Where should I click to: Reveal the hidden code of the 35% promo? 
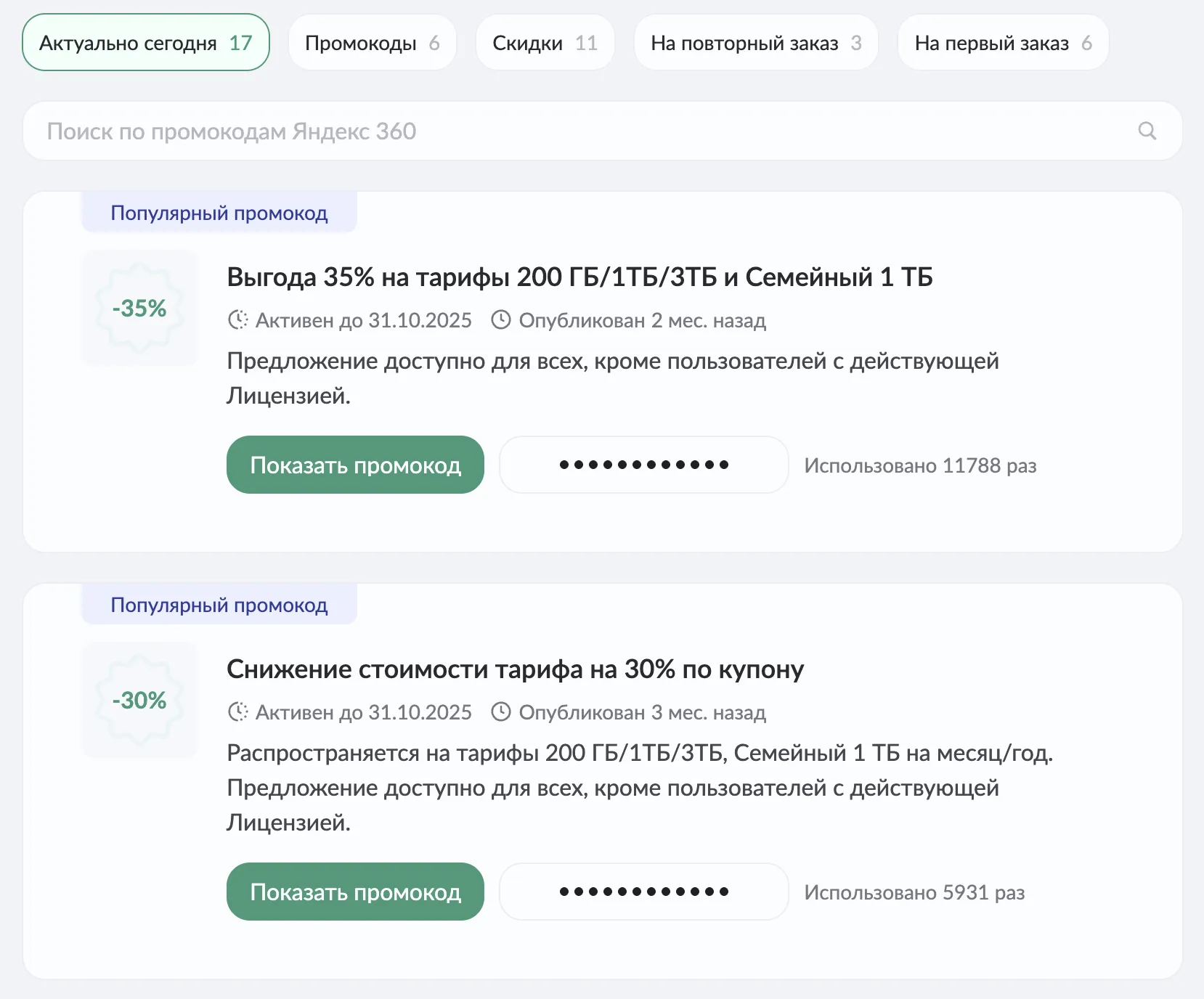tap(643, 465)
